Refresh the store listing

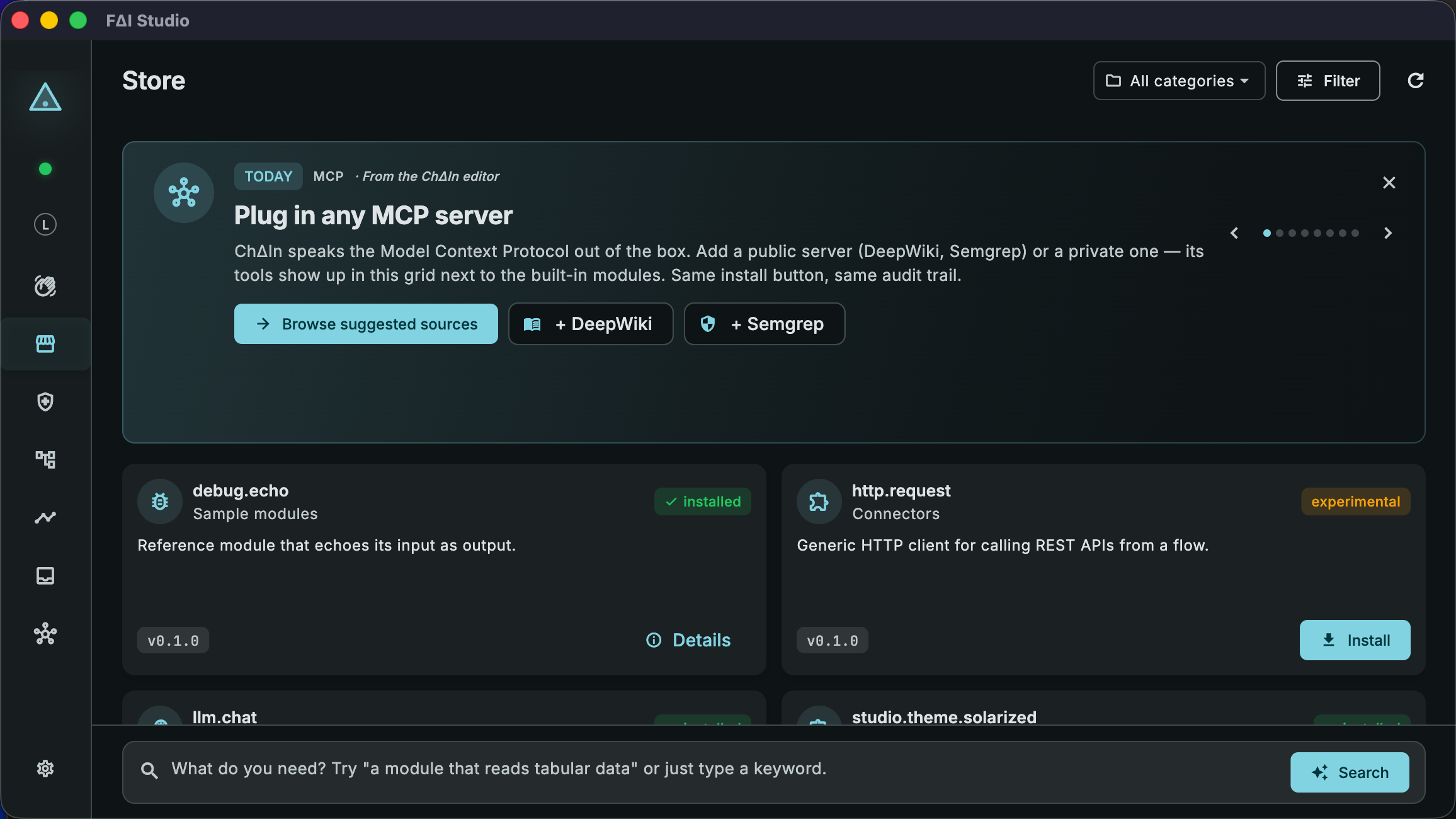pyautogui.click(x=1416, y=81)
